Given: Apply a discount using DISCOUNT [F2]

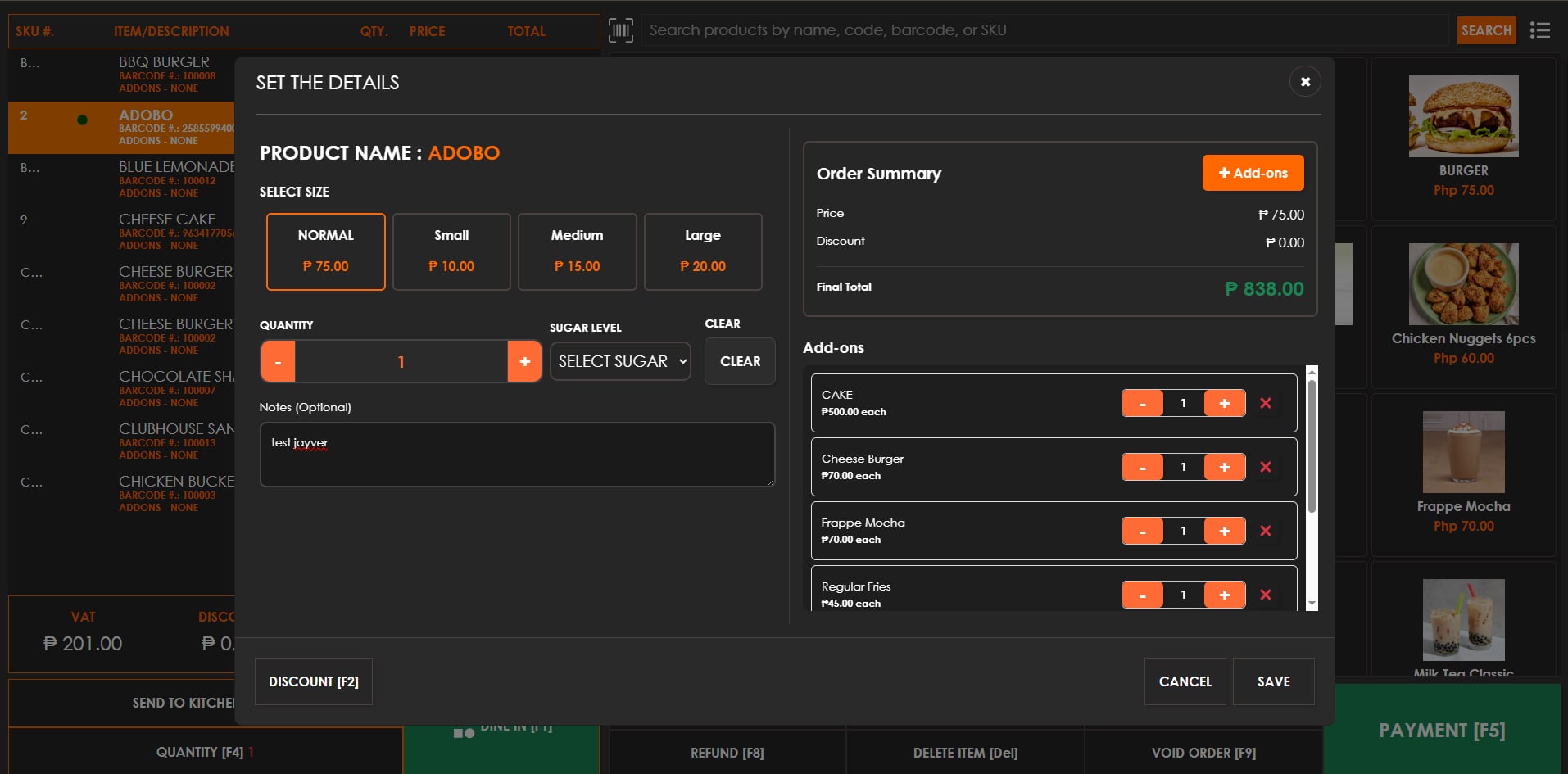Looking at the screenshot, I should click(x=313, y=681).
